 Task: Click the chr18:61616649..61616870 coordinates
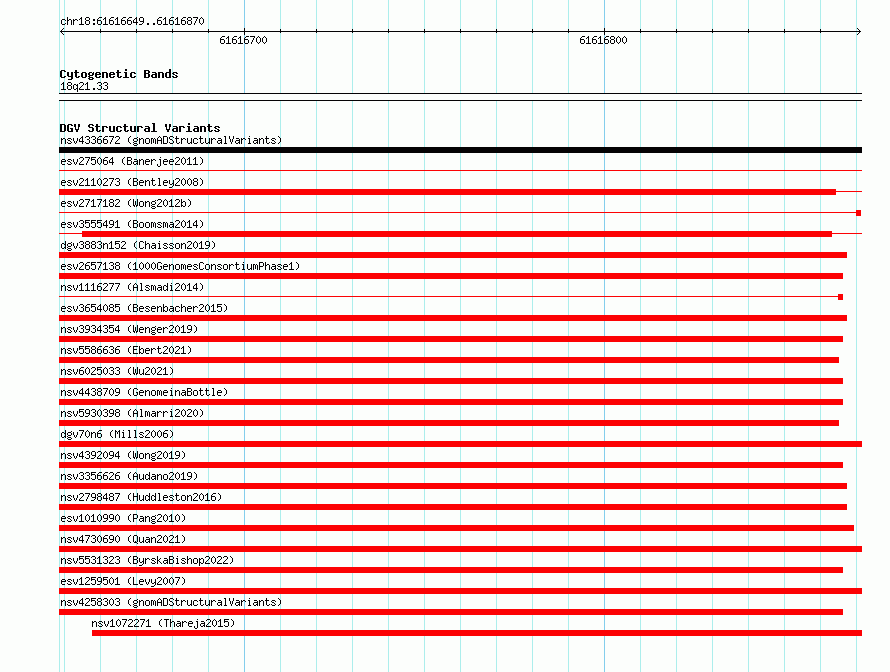click(132, 21)
